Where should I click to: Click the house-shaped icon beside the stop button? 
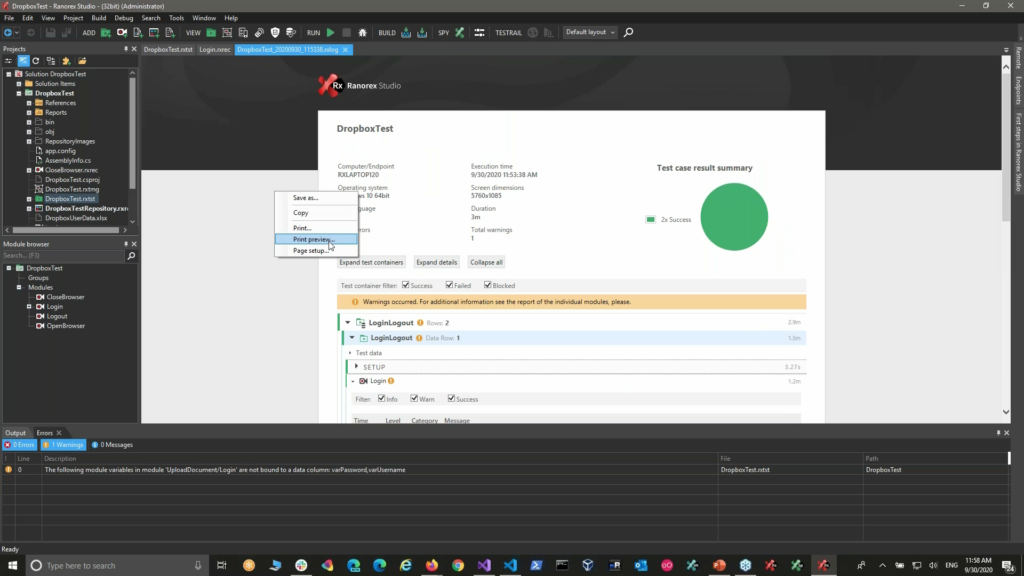click(x=362, y=32)
